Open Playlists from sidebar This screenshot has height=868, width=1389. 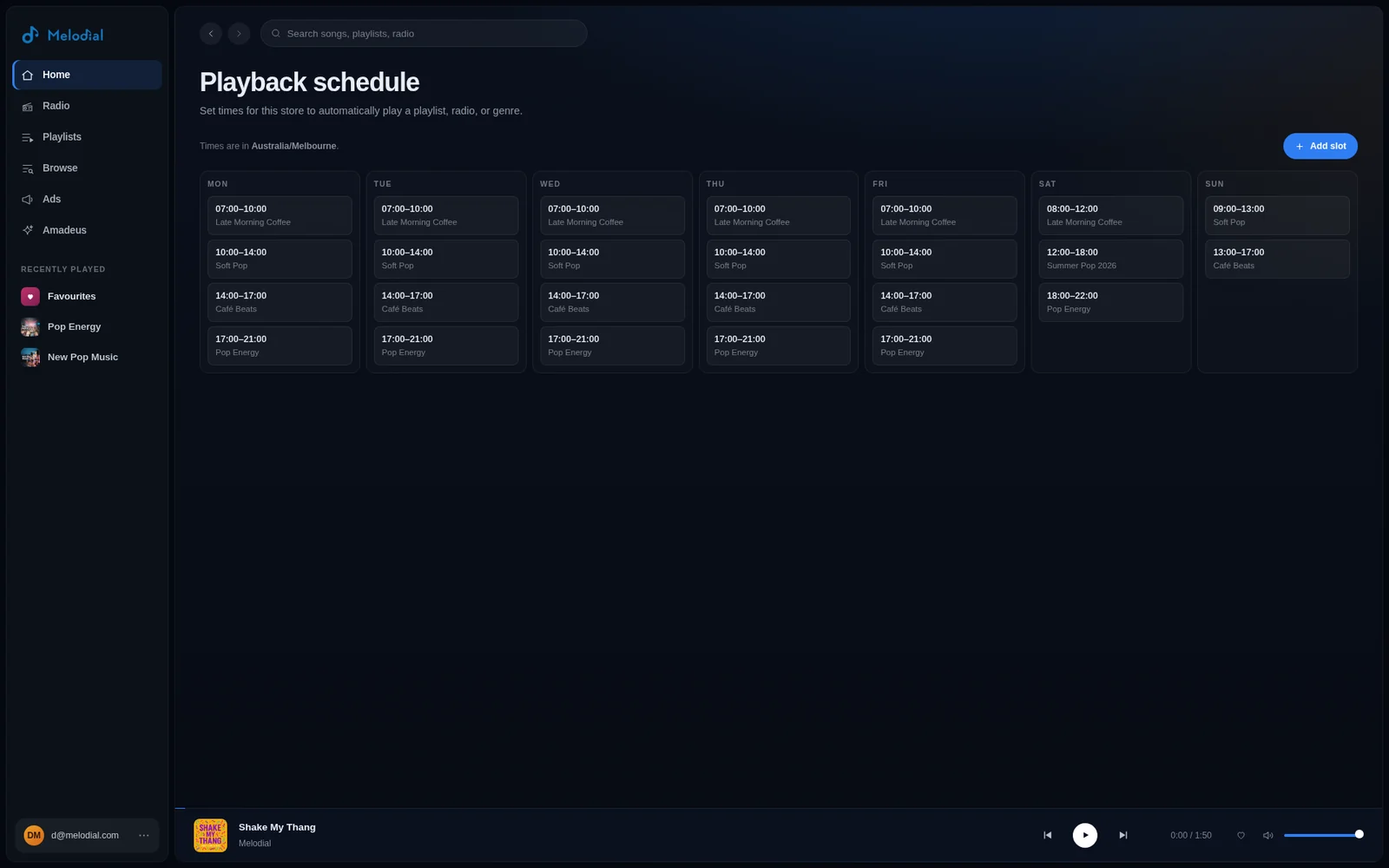pos(87,137)
